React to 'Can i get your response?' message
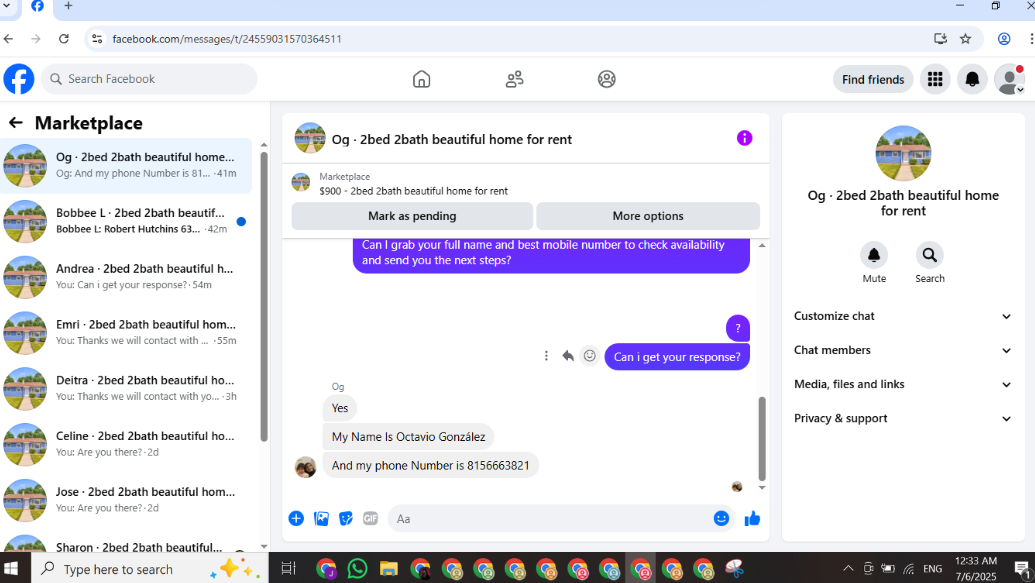 pos(589,356)
